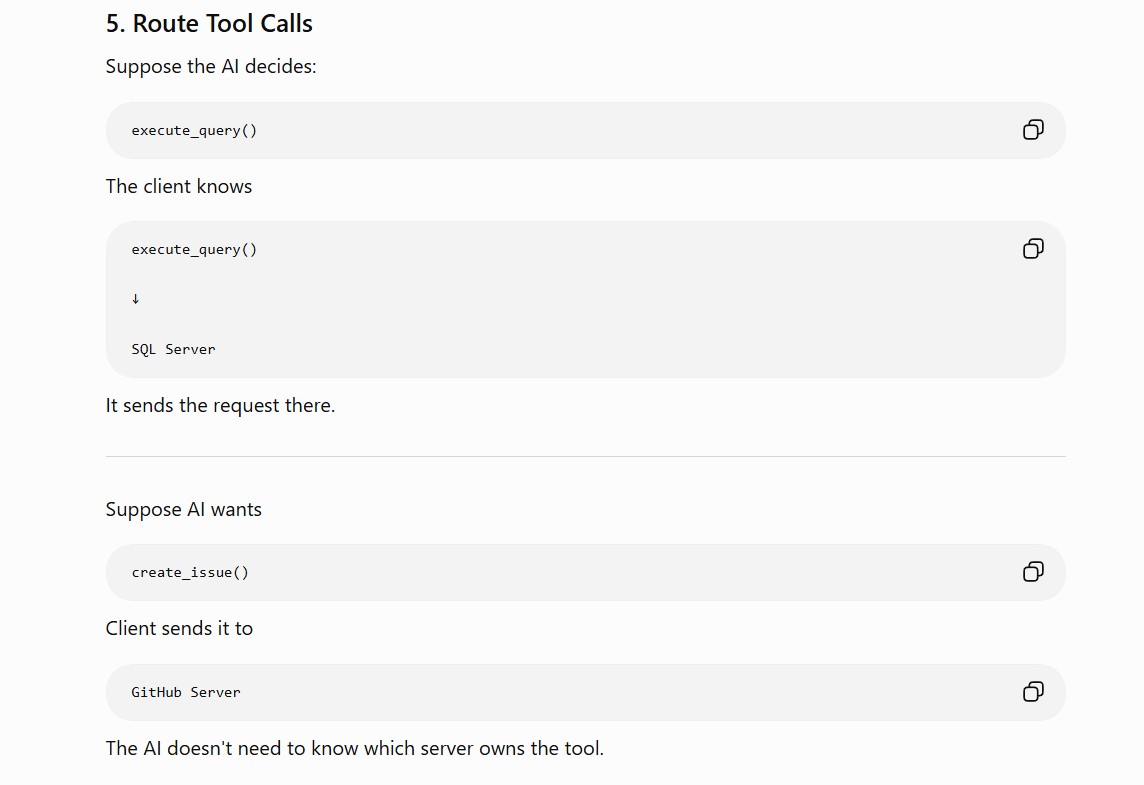Click execute_query() text under 'The client knows'
The width and height of the screenshot is (1144, 785).
(194, 250)
